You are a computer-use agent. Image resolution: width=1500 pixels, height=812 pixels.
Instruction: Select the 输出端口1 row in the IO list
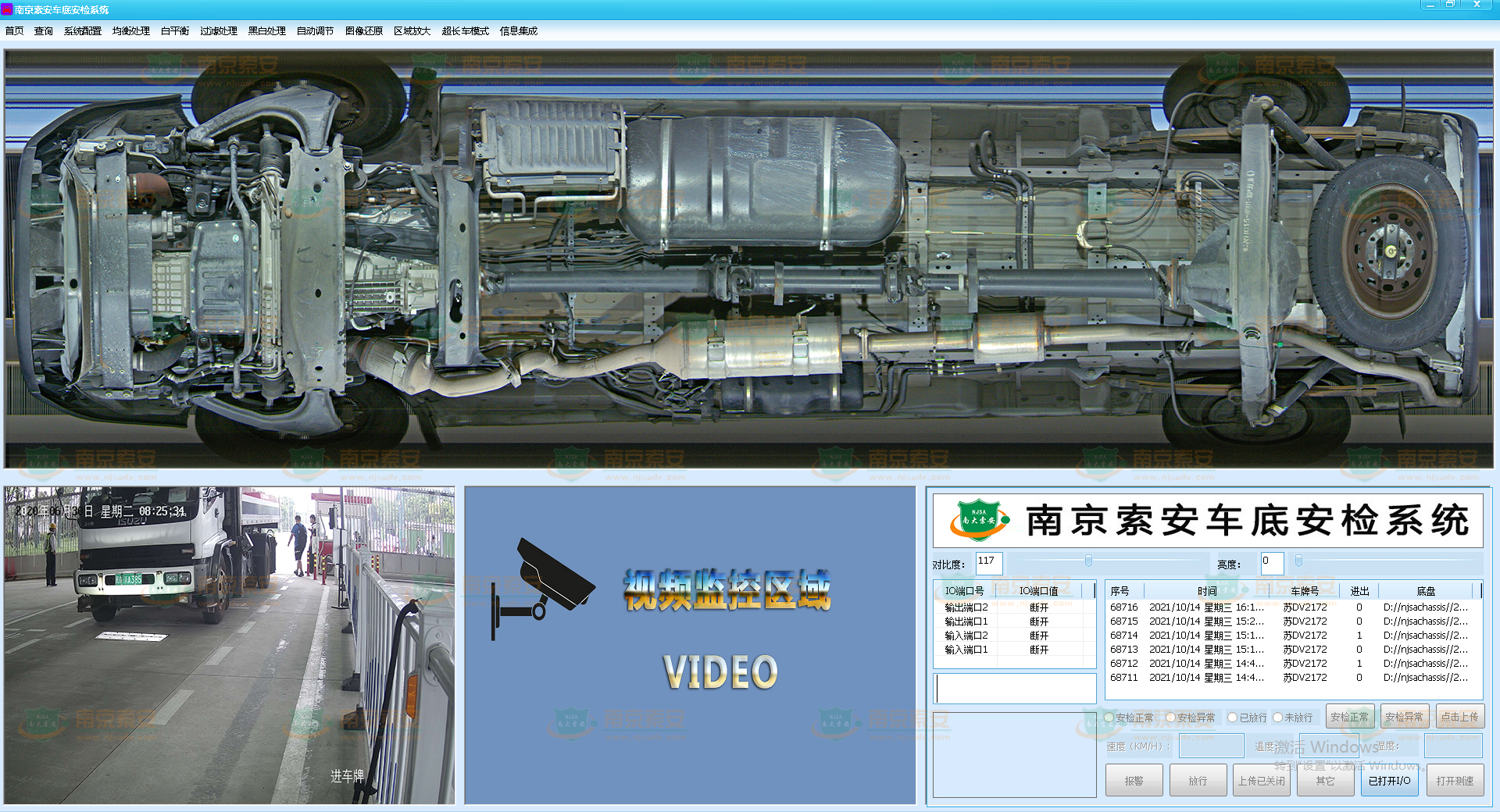click(1014, 621)
